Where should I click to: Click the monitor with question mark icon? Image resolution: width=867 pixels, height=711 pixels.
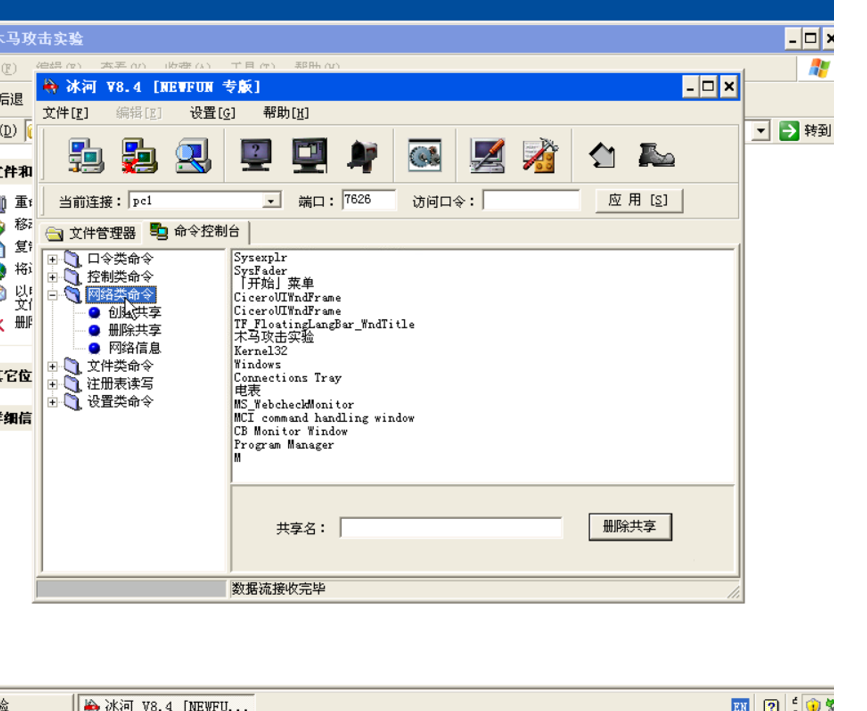point(256,155)
